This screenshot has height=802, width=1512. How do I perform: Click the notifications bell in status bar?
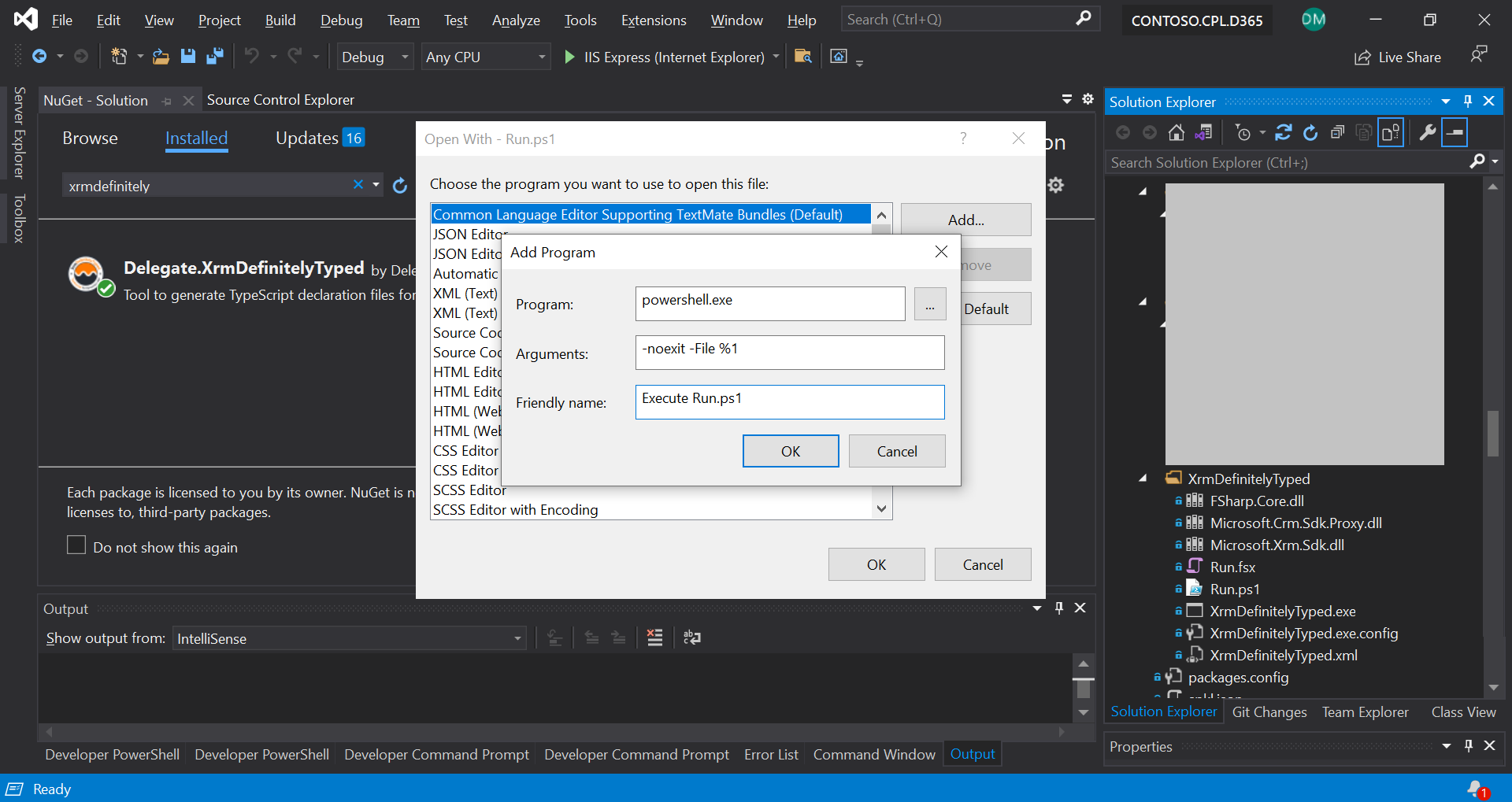click(1476, 789)
